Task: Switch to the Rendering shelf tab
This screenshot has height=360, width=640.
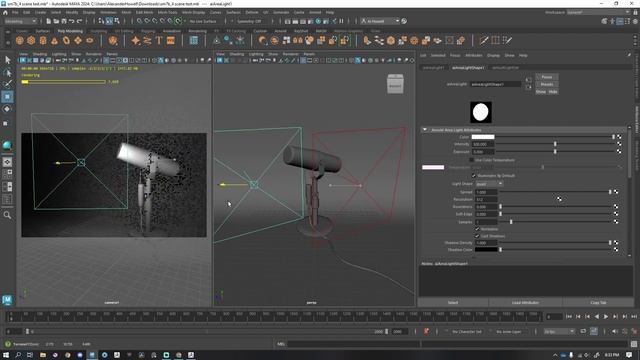Action: 198,31
